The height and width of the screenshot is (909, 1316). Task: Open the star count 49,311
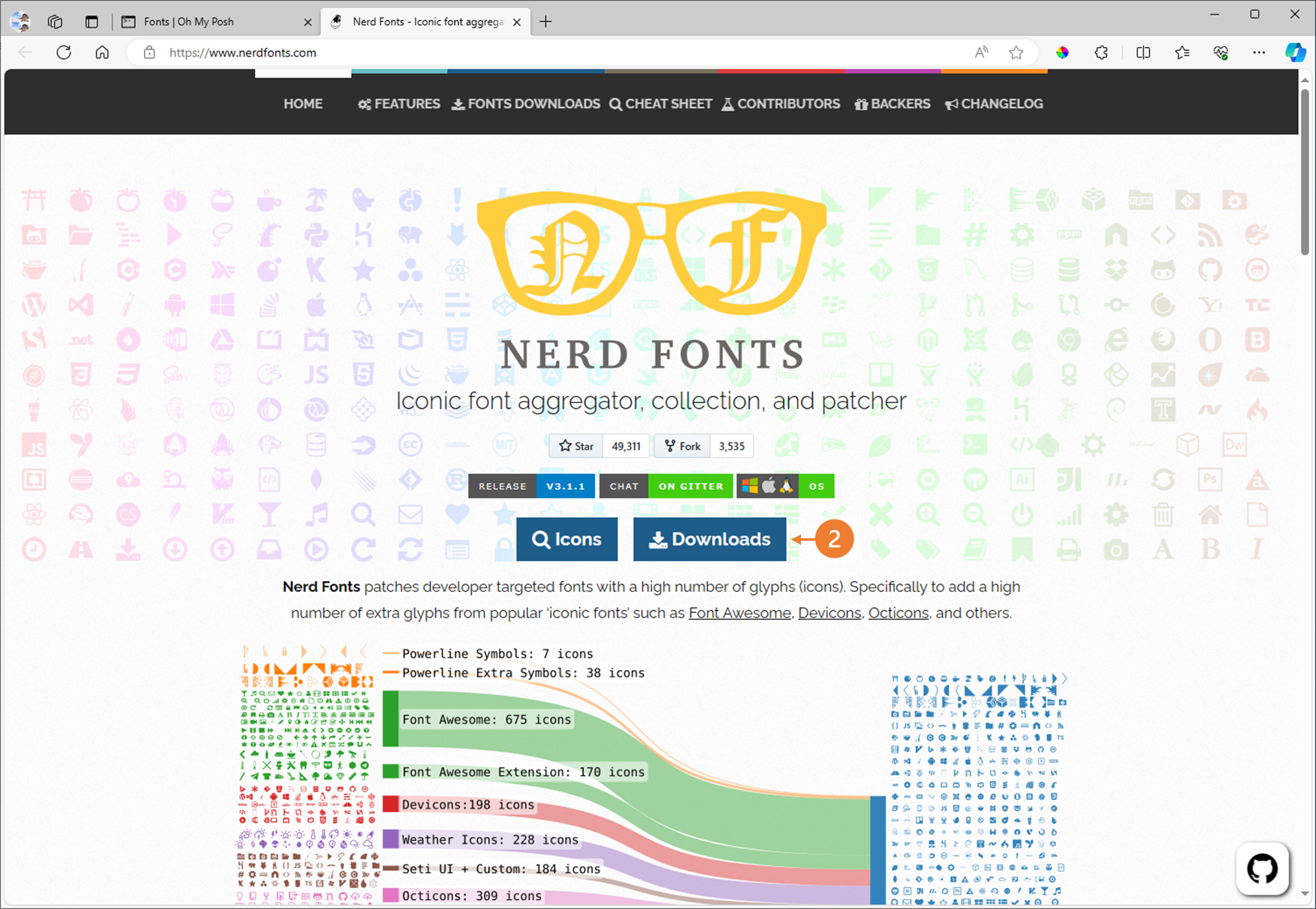click(x=626, y=446)
